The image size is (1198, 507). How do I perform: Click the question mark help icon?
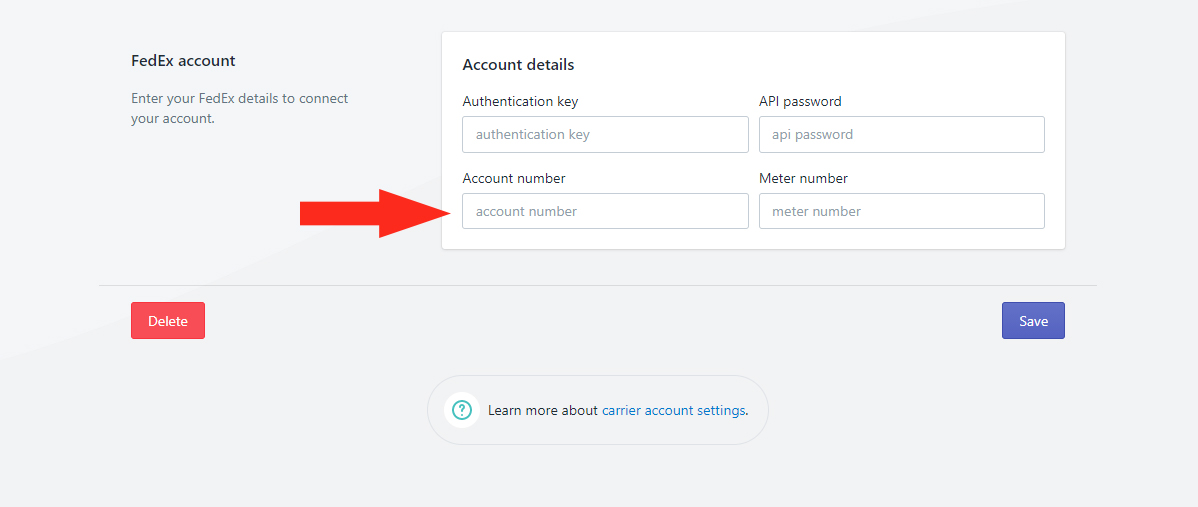click(x=461, y=409)
